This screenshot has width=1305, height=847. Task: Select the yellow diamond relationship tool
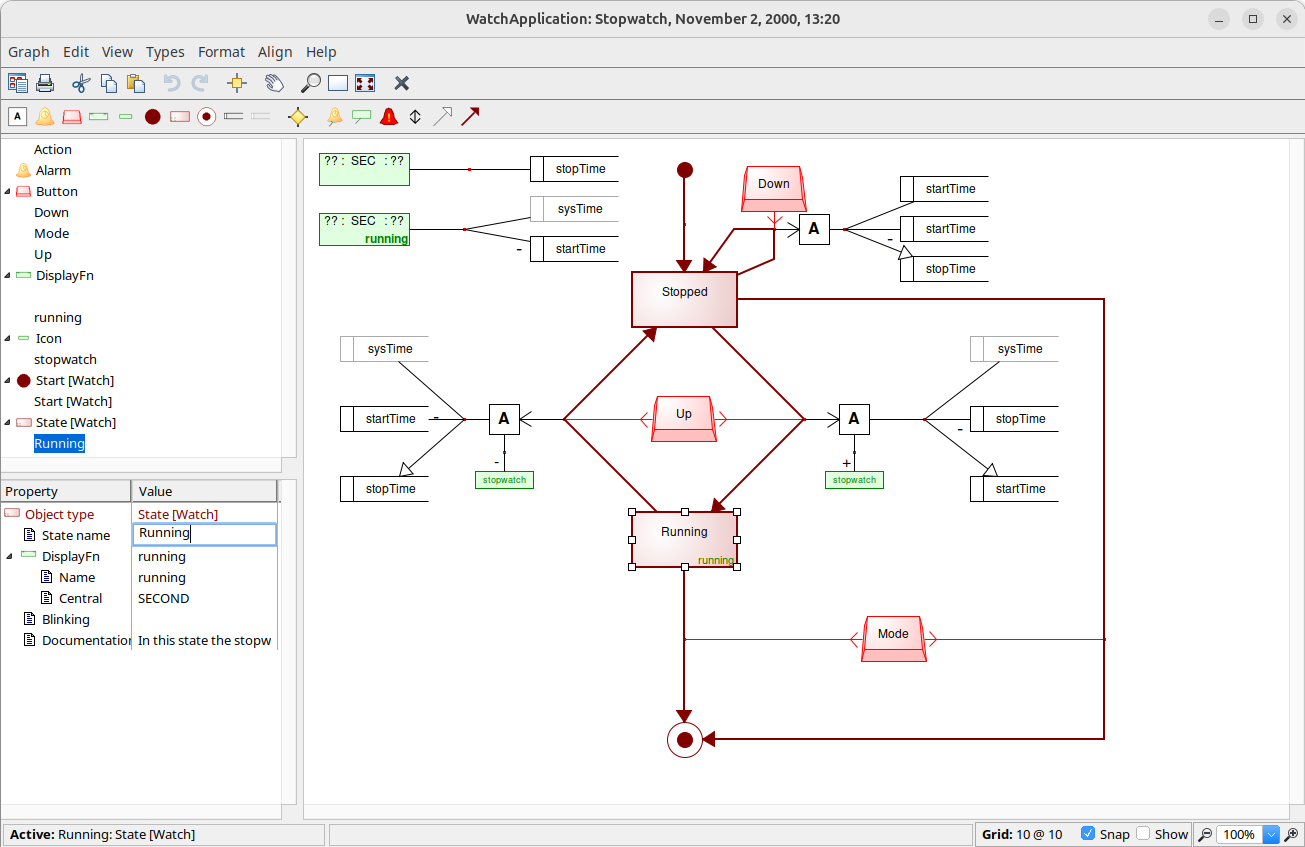297,117
